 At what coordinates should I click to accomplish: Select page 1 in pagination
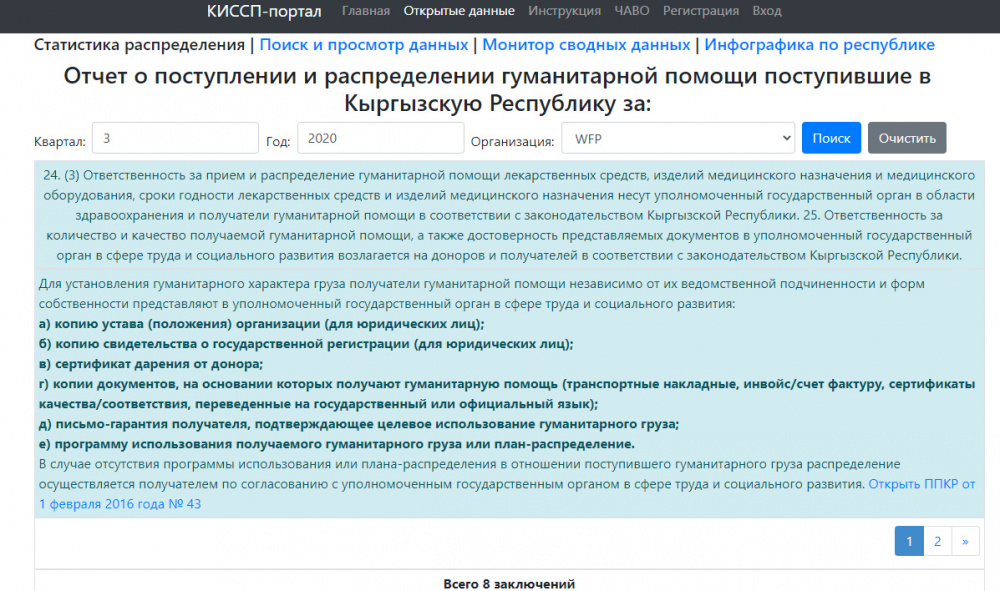909,541
